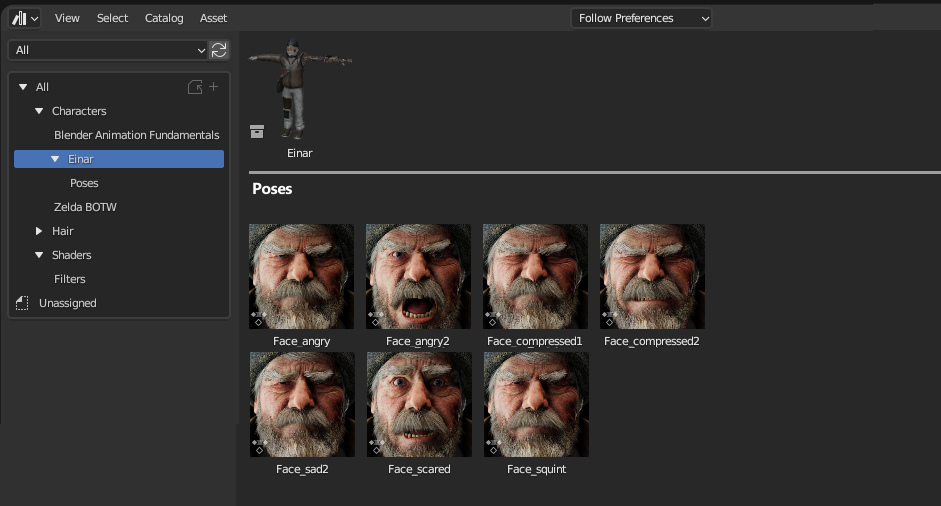Image resolution: width=941 pixels, height=506 pixels.
Task: Click pose action icon on Face_angry thumbnail
Action: coord(258,318)
